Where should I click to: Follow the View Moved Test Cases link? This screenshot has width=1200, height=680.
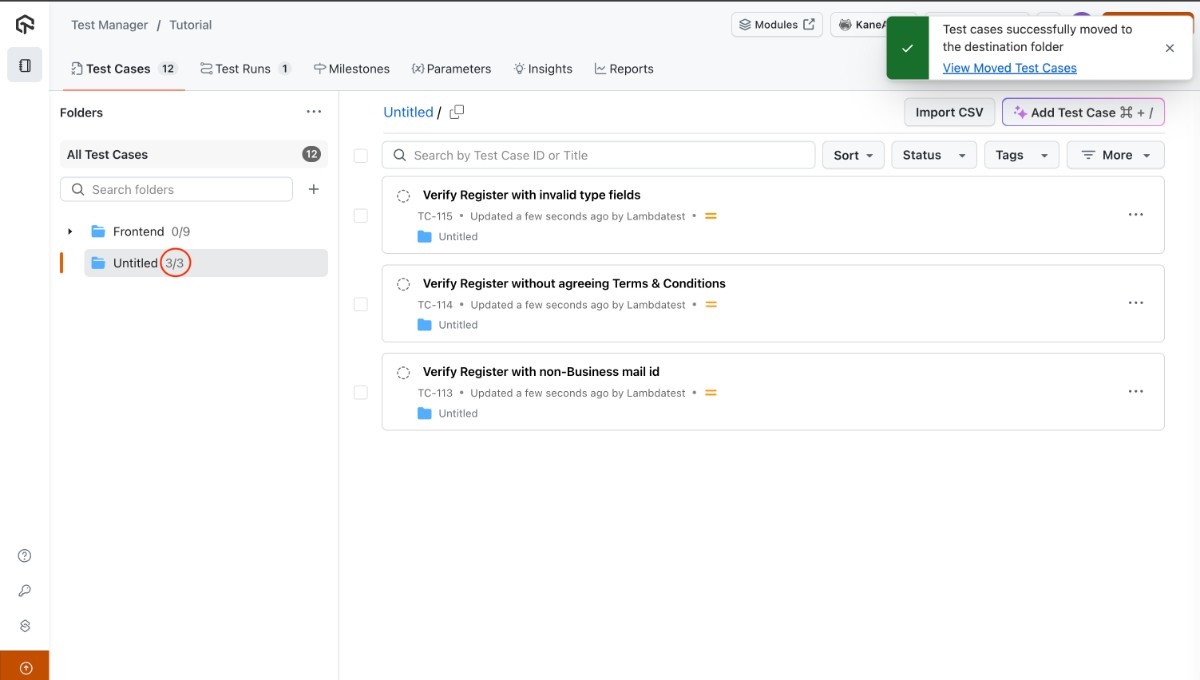(1009, 68)
